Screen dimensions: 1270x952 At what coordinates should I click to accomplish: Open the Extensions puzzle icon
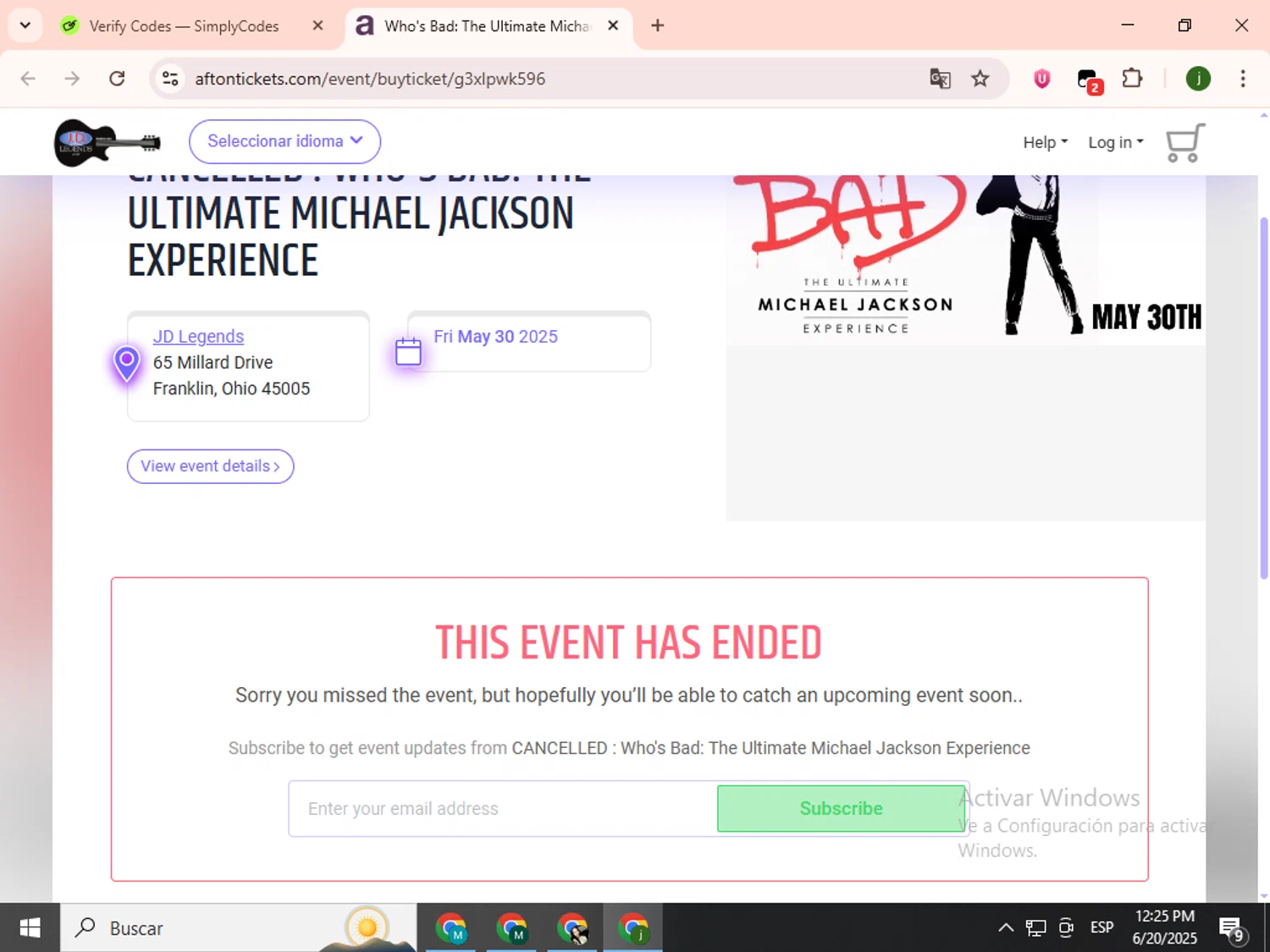[x=1132, y=79]
